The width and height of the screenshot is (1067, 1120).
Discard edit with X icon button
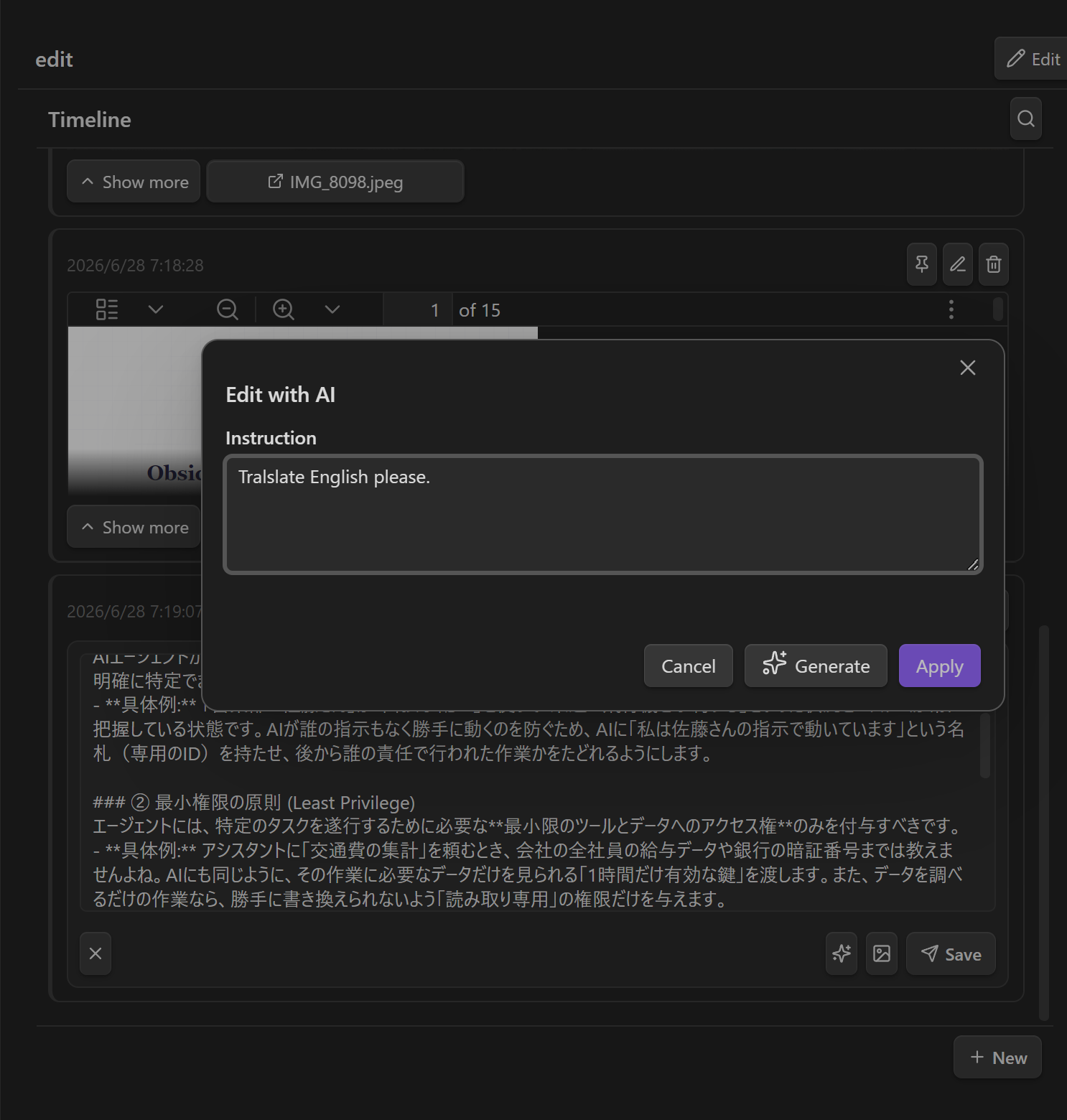[95, 953]
